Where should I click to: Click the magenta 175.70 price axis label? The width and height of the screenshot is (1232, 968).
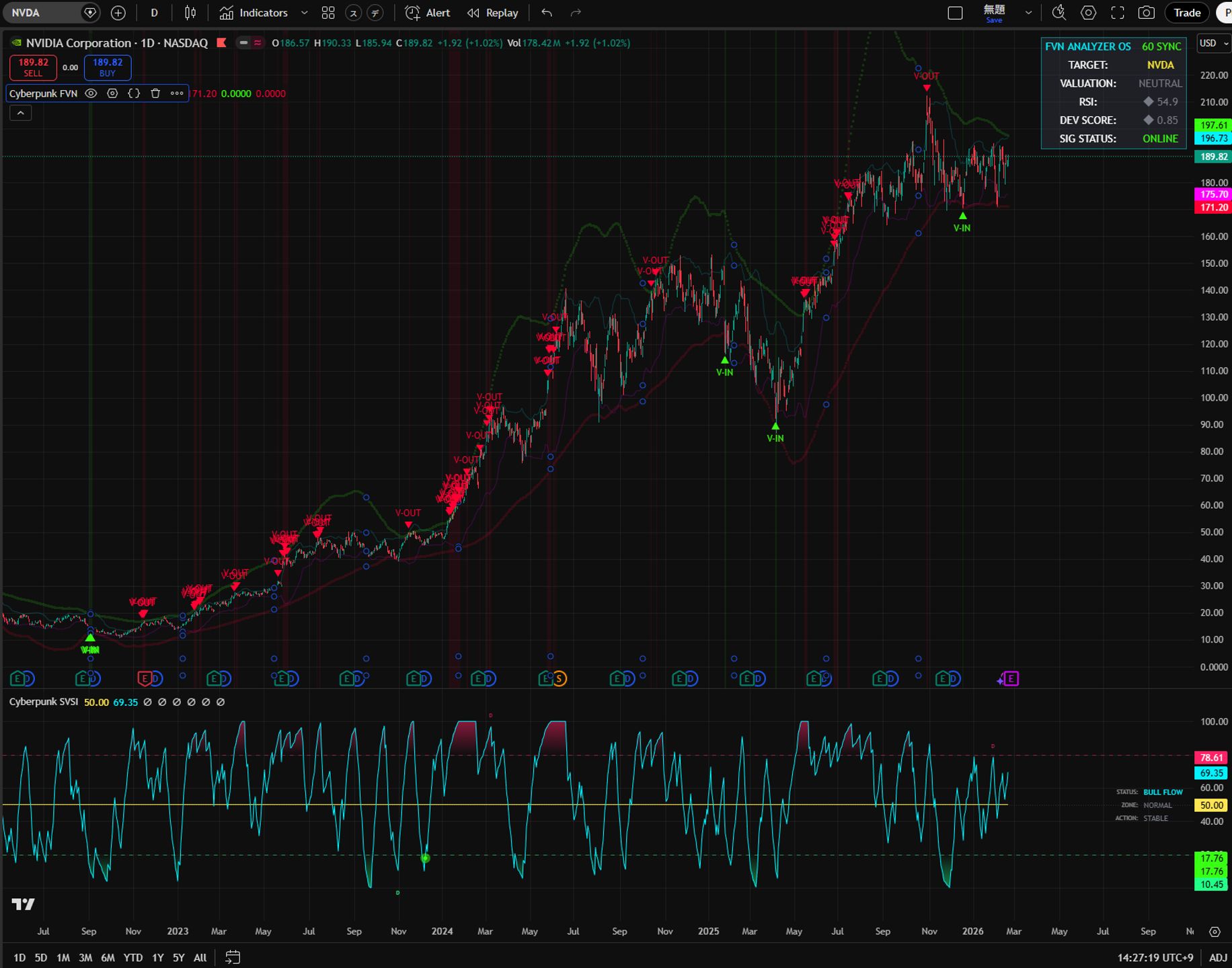[x=1213, y=194]
